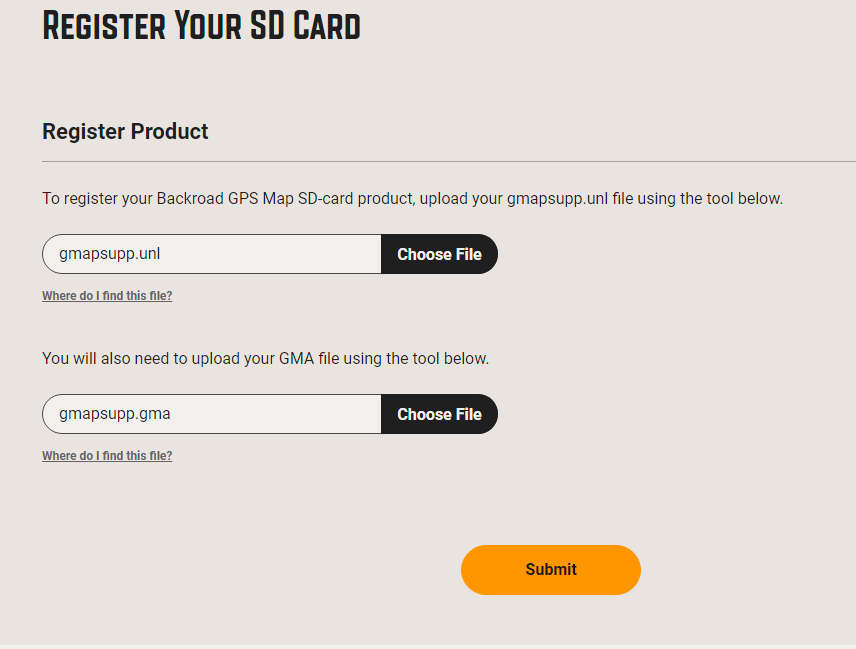Click the divider line below Register Product

(448, 161)
